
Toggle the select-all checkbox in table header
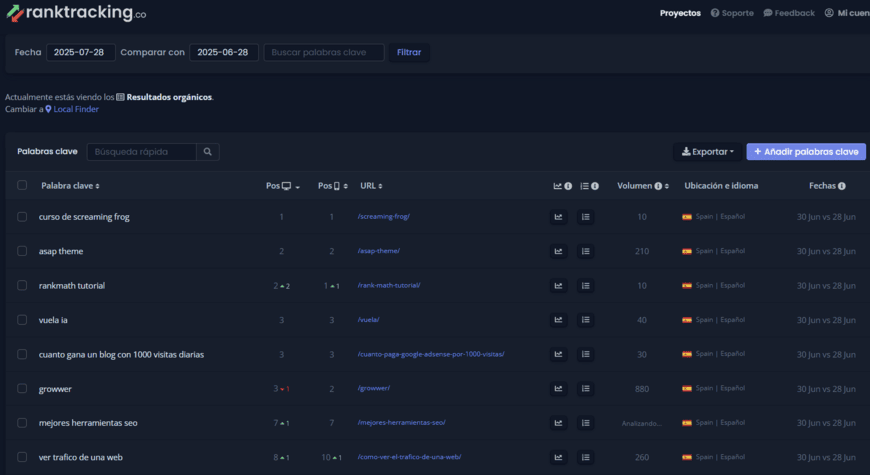point(22,185)
